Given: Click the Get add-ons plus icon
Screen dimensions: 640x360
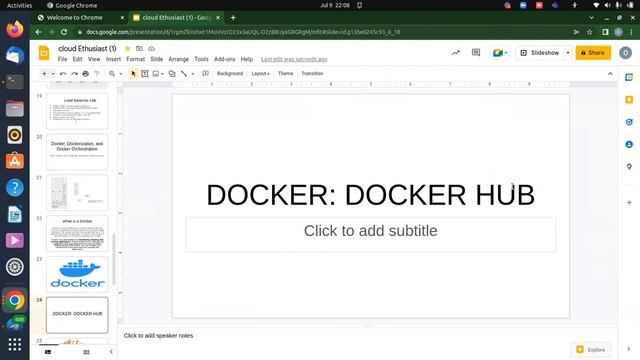Looking at the screenshot, I should (629, 202).
